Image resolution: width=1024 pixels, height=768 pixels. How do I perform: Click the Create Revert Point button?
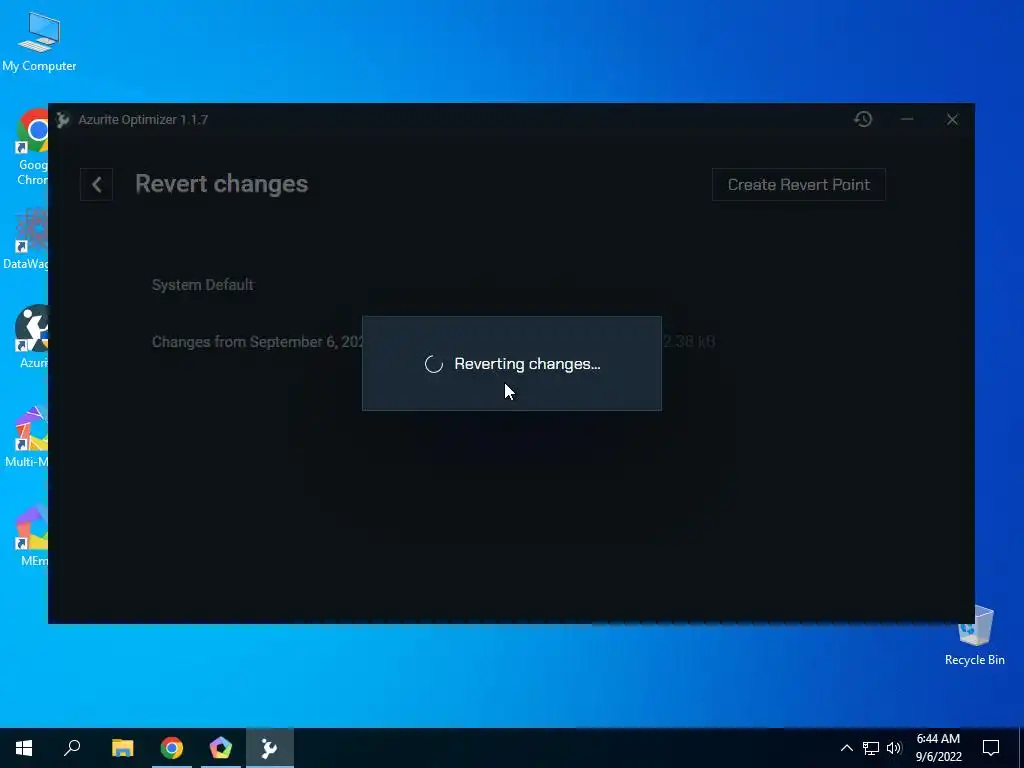coord(799,185)
